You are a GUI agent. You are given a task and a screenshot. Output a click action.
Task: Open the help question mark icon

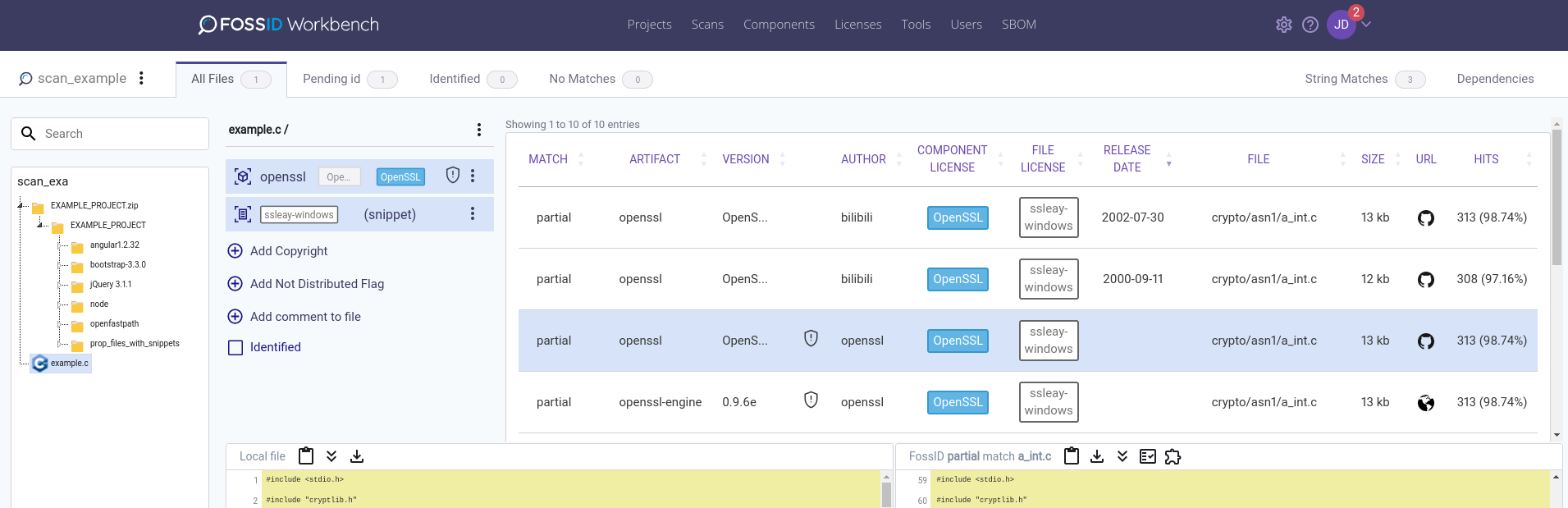1310,25
